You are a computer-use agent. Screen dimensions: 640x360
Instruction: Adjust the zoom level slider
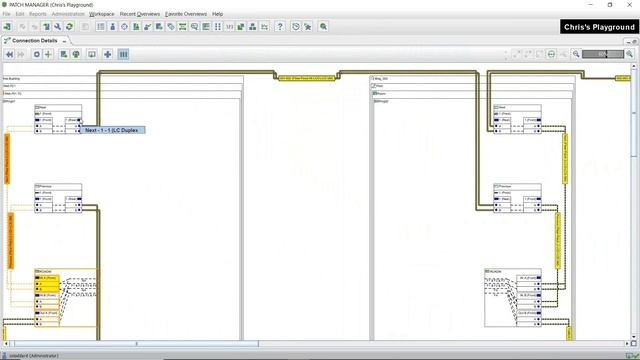tap(603, 54)
